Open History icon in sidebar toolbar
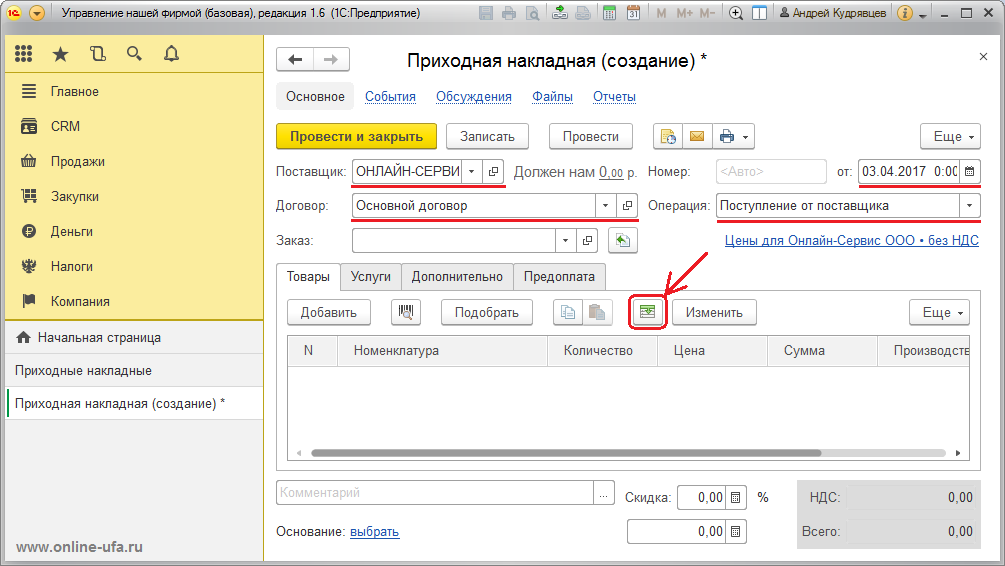Viewport: 1005px width, 566px height. click(x=97, y=54)
